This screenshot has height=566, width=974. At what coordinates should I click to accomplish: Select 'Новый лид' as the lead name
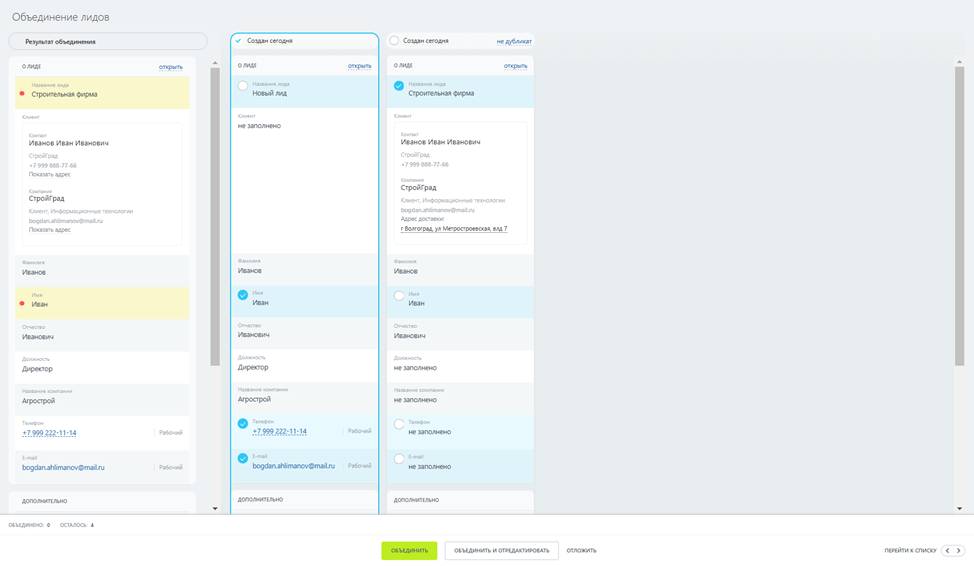click(x=243, y=87)
